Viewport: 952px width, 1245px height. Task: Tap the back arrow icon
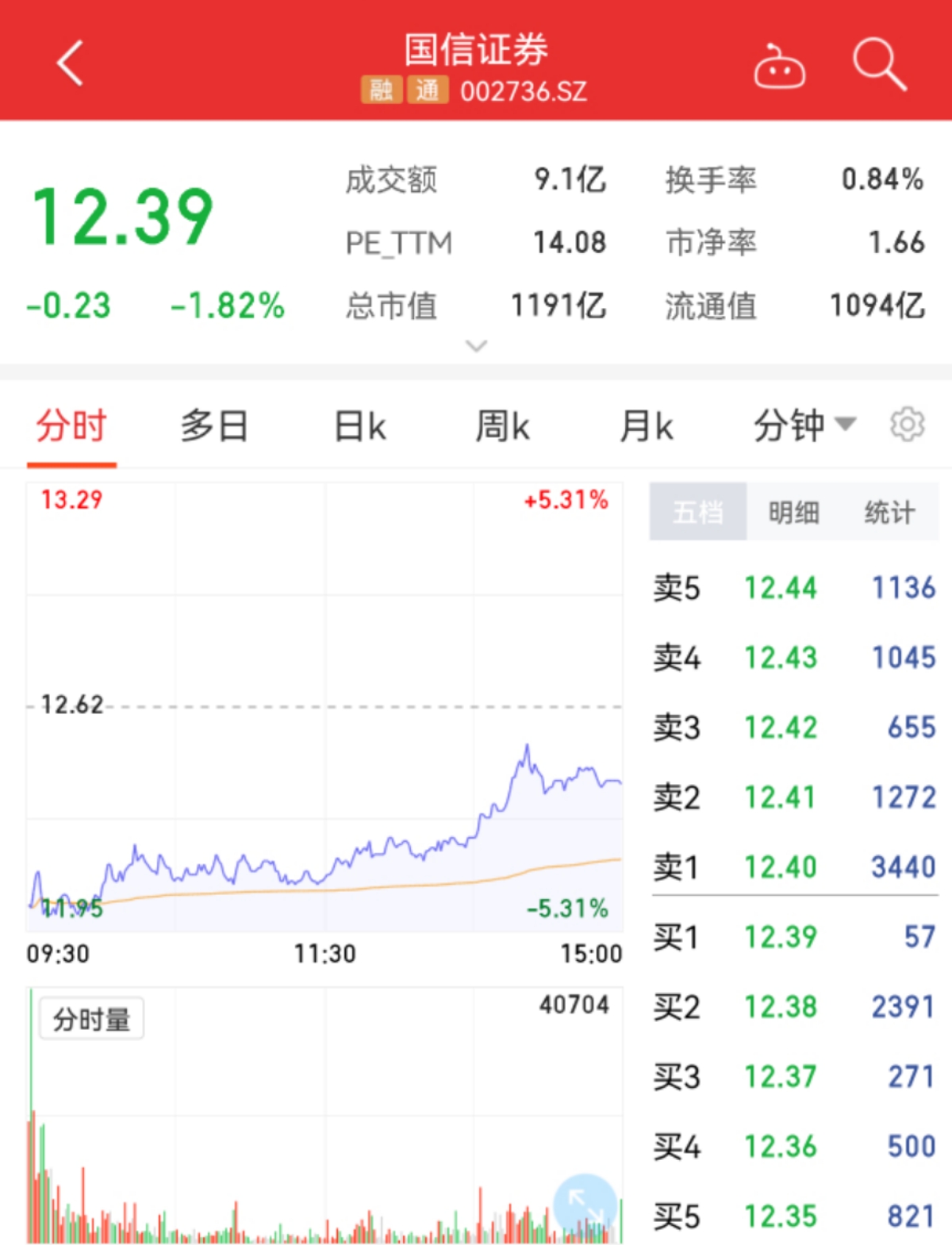point(70,63)
